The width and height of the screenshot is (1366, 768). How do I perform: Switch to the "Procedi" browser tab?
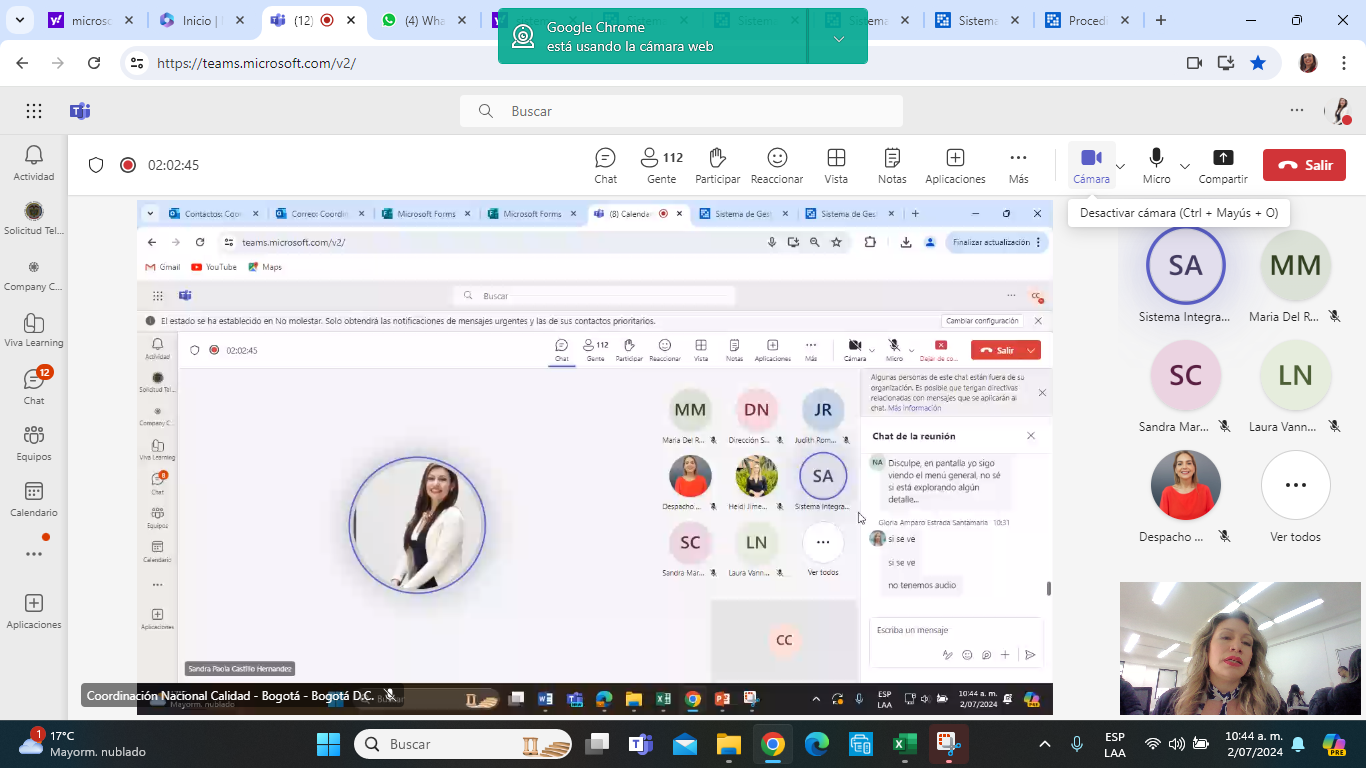(1087, 20)
